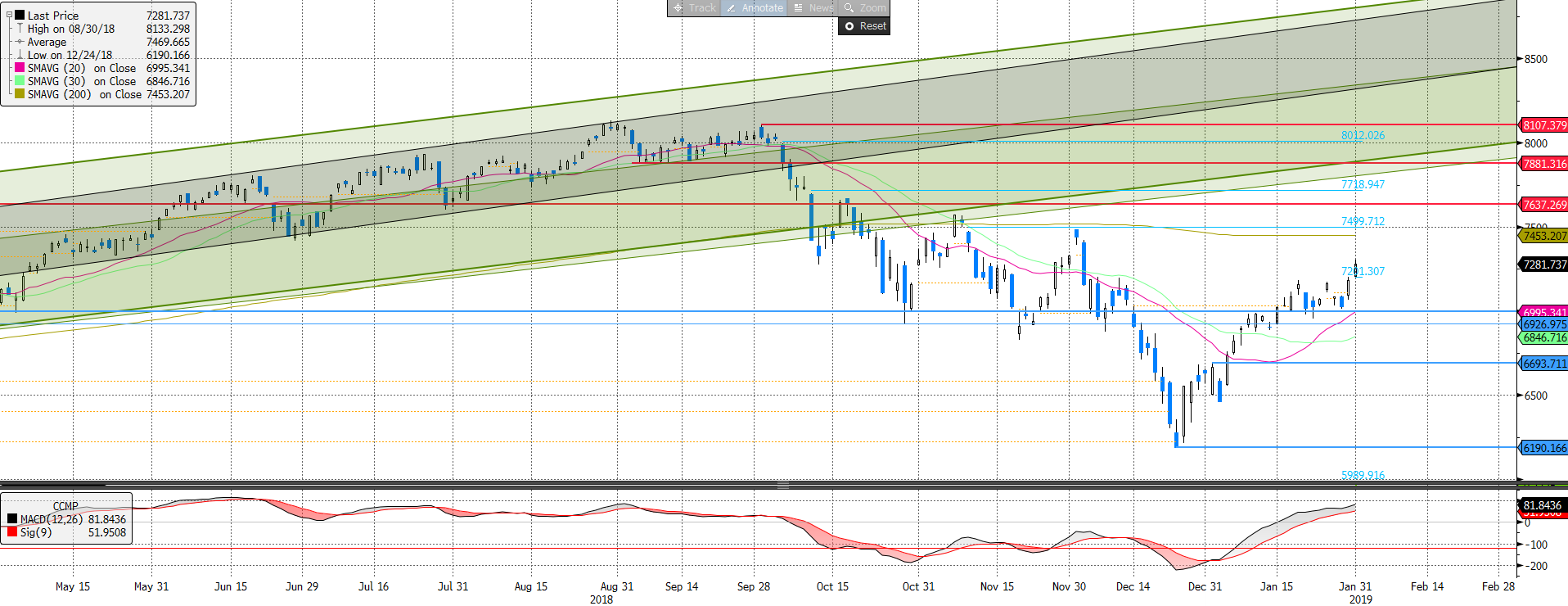
Task: Click the legend value 8133.298
Action: (168, 29)
